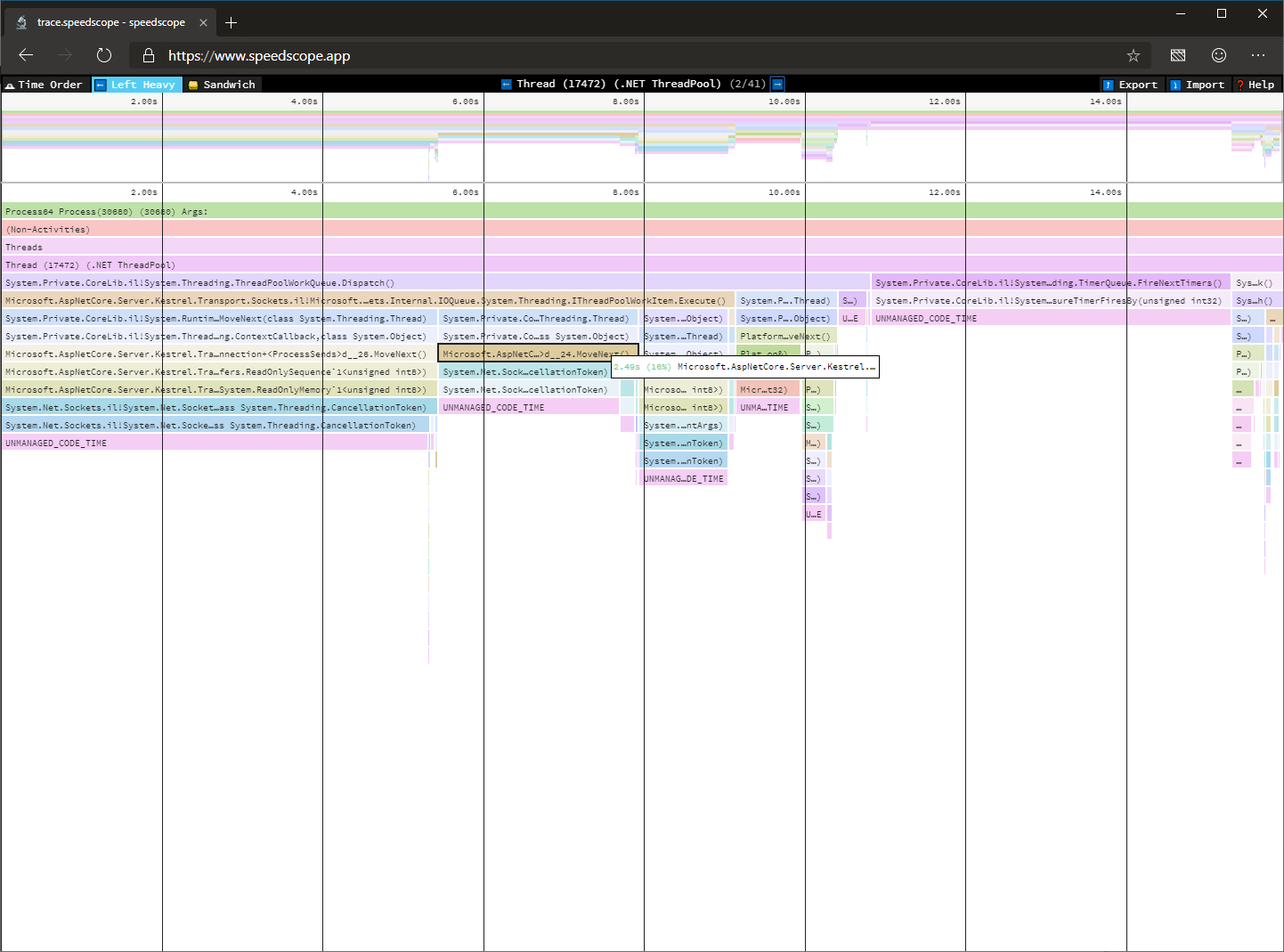The width and height of the screenshot is (1284, 952).
Task: Minimize the browser window
Action: point(1181,13)
